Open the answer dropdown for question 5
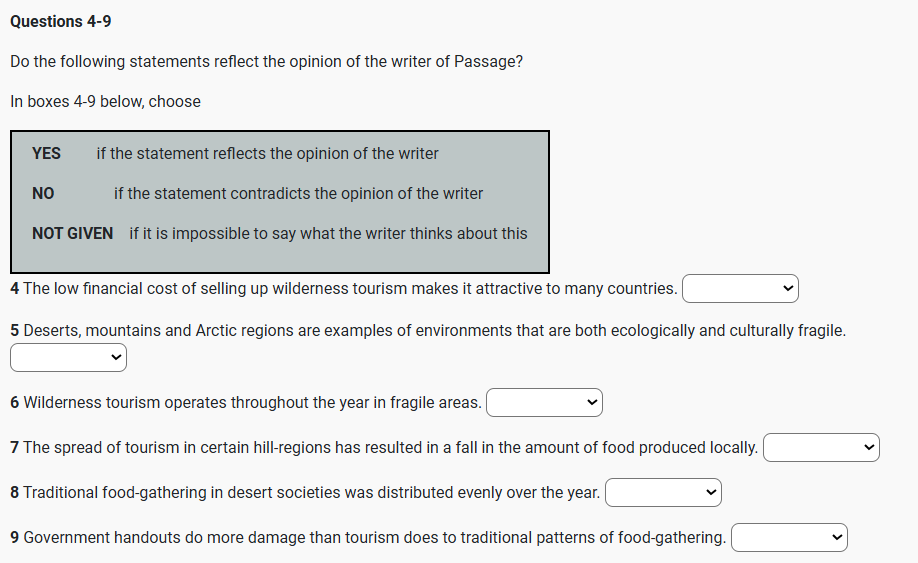The width and height of the screenshot is (918, 563). (x=68, y=357)
